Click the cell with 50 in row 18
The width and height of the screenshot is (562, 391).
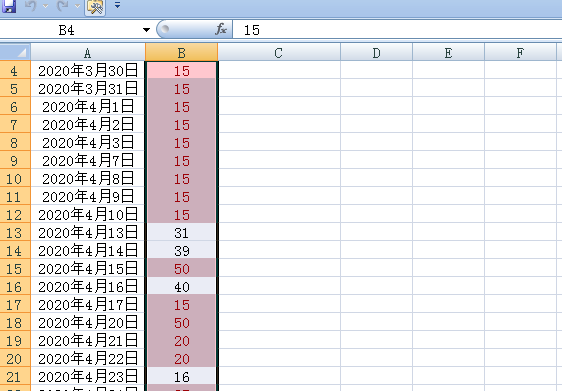click(181, 322)
